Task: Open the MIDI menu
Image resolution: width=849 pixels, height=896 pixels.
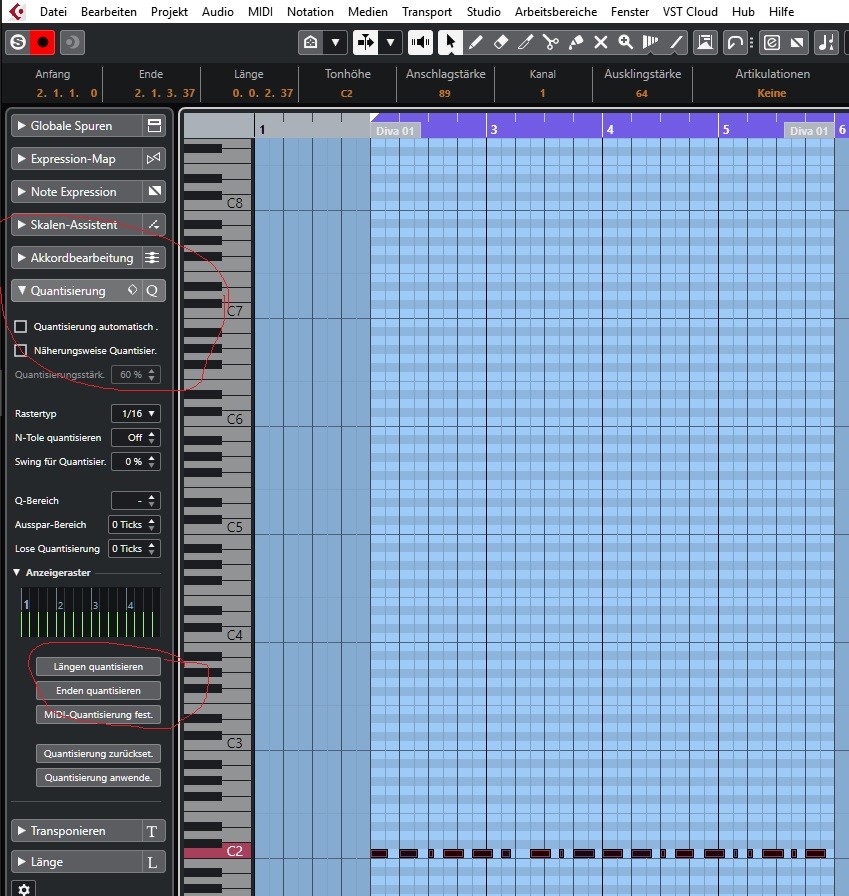Action: 260,12
